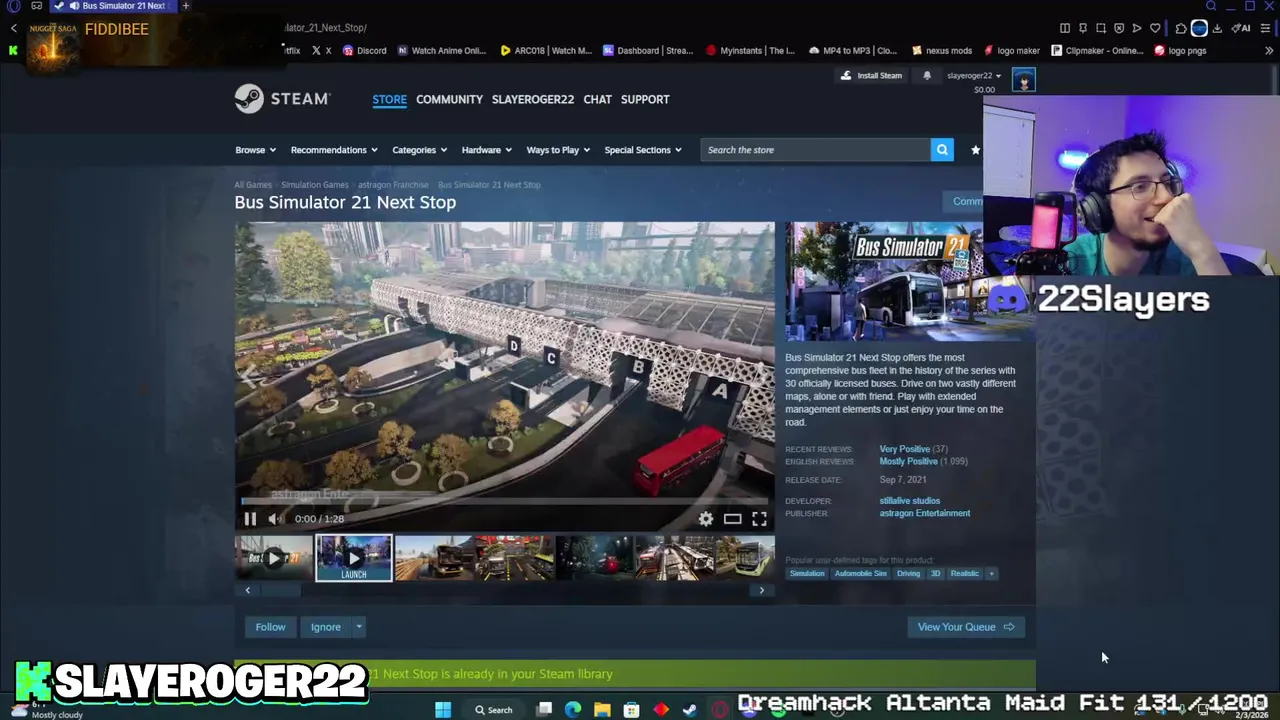The height and width of the screenshot is (720, 1280).
Task: Click the Ignore button
Action: [x=326, y=627]
